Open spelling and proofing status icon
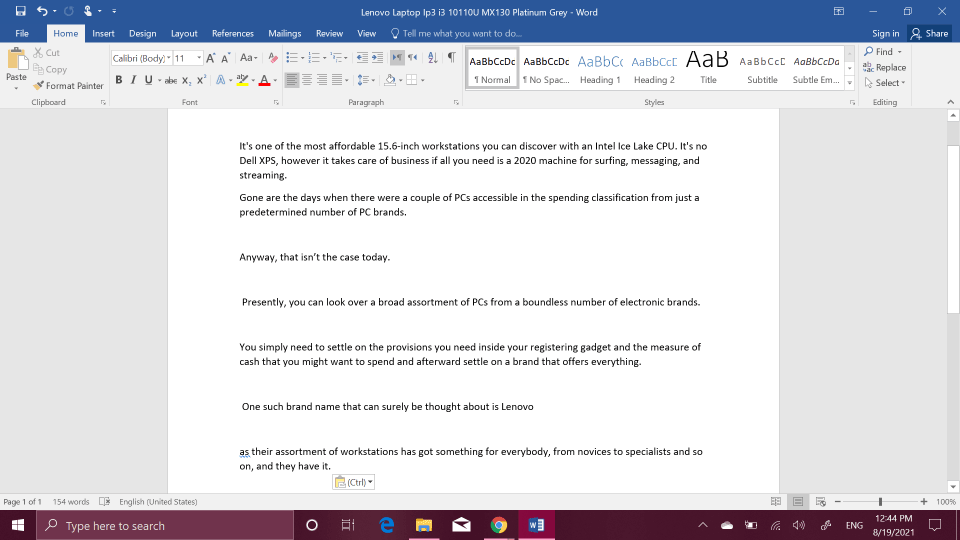This screenshot has height=540, width=960. [105, 501]
